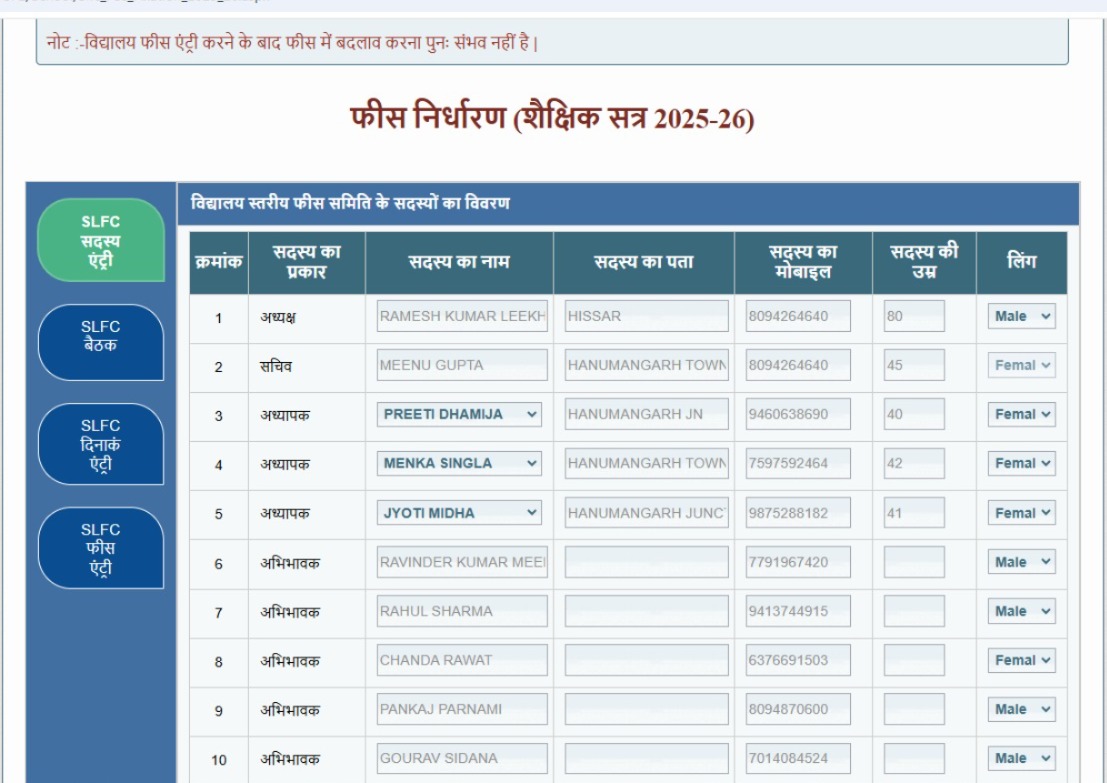Click the mobile field 8094870600

[798, 709]
